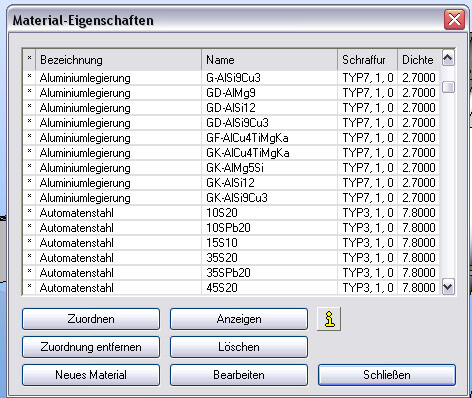Click the vertical scrollbar thumb
Viewport: 472px width, 398px height.
coord(448,87)
